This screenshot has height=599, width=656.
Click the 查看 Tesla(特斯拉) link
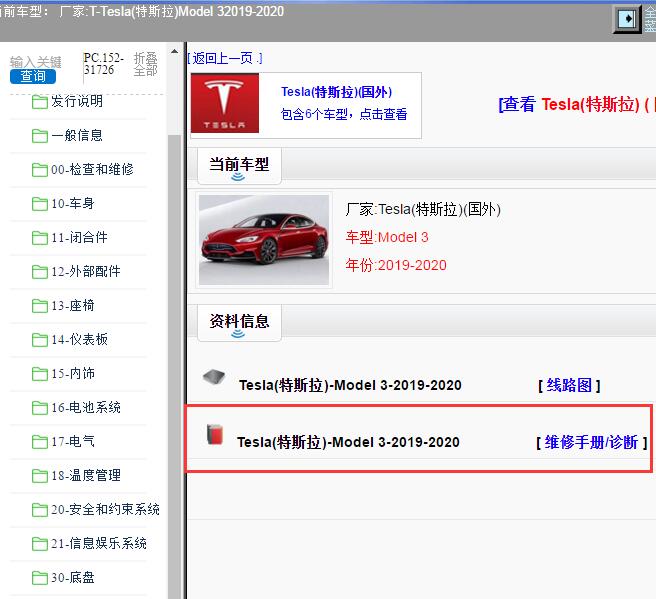click(x=577, y=104)
